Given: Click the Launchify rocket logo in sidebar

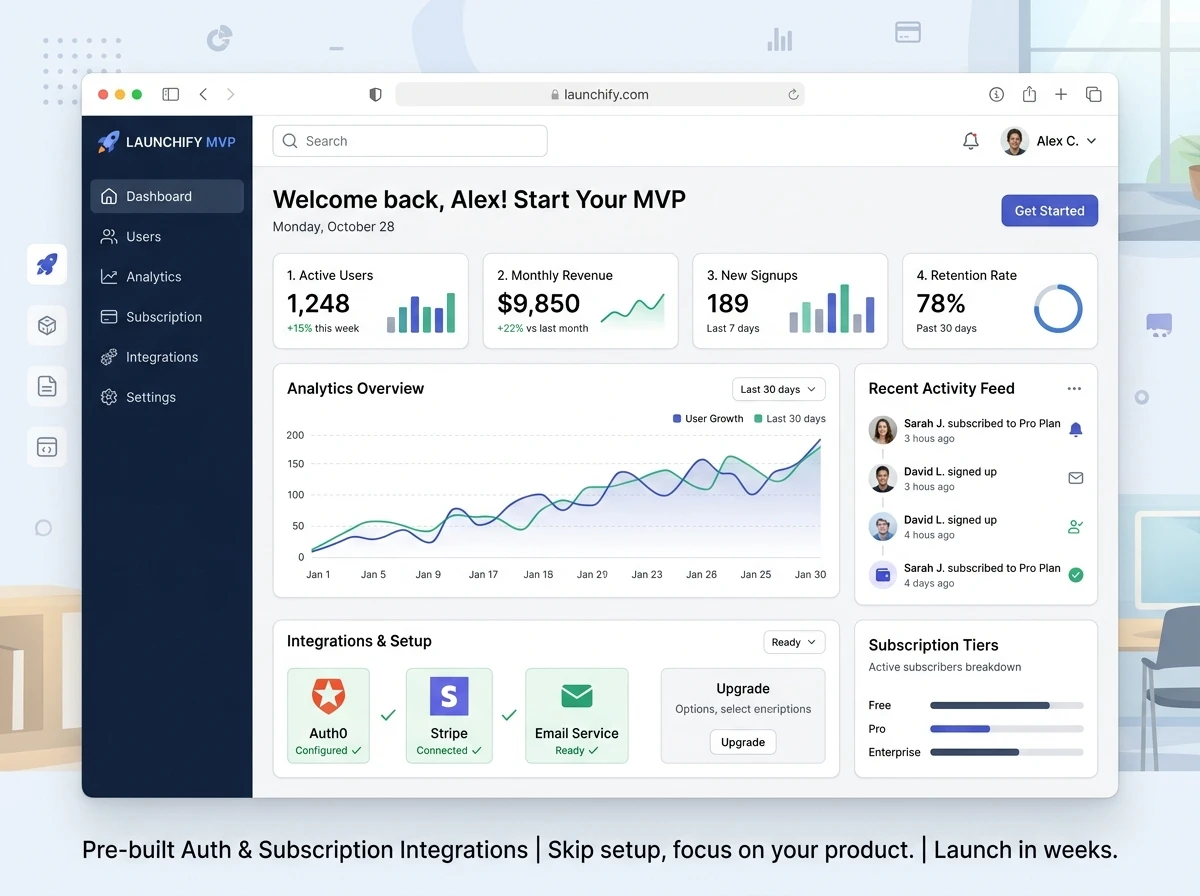Looking at the screenshot, I should click(108, 142).
